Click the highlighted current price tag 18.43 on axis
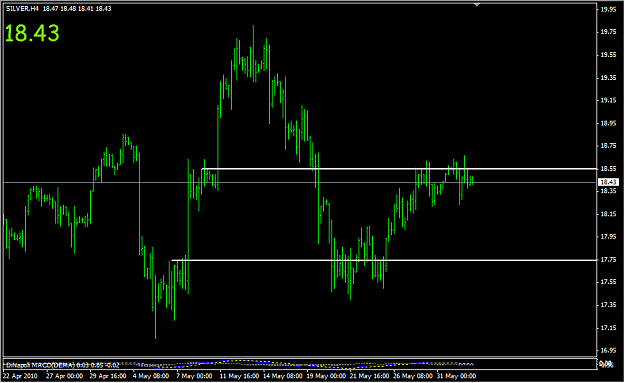 (608, 182)
